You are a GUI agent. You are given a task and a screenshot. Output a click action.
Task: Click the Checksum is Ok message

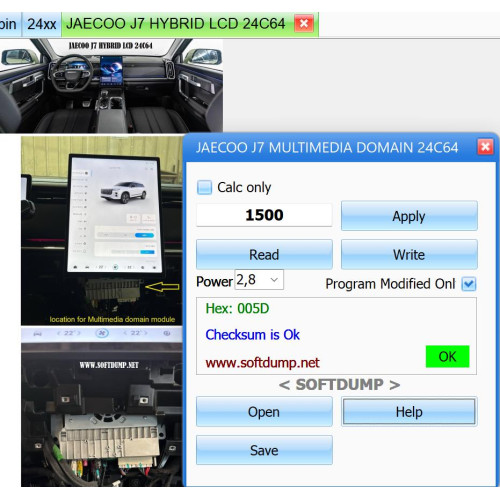point(252,335)
